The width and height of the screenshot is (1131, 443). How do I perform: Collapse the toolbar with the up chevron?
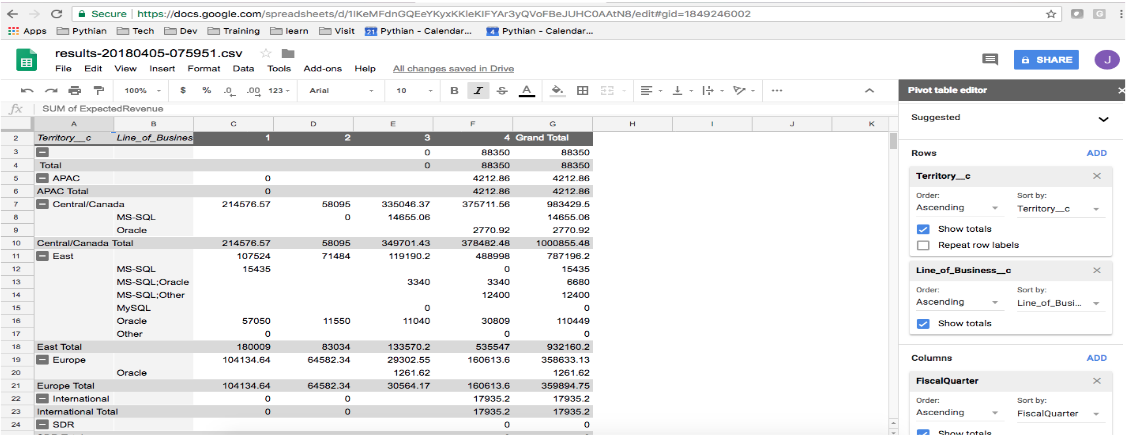(869, 90)
